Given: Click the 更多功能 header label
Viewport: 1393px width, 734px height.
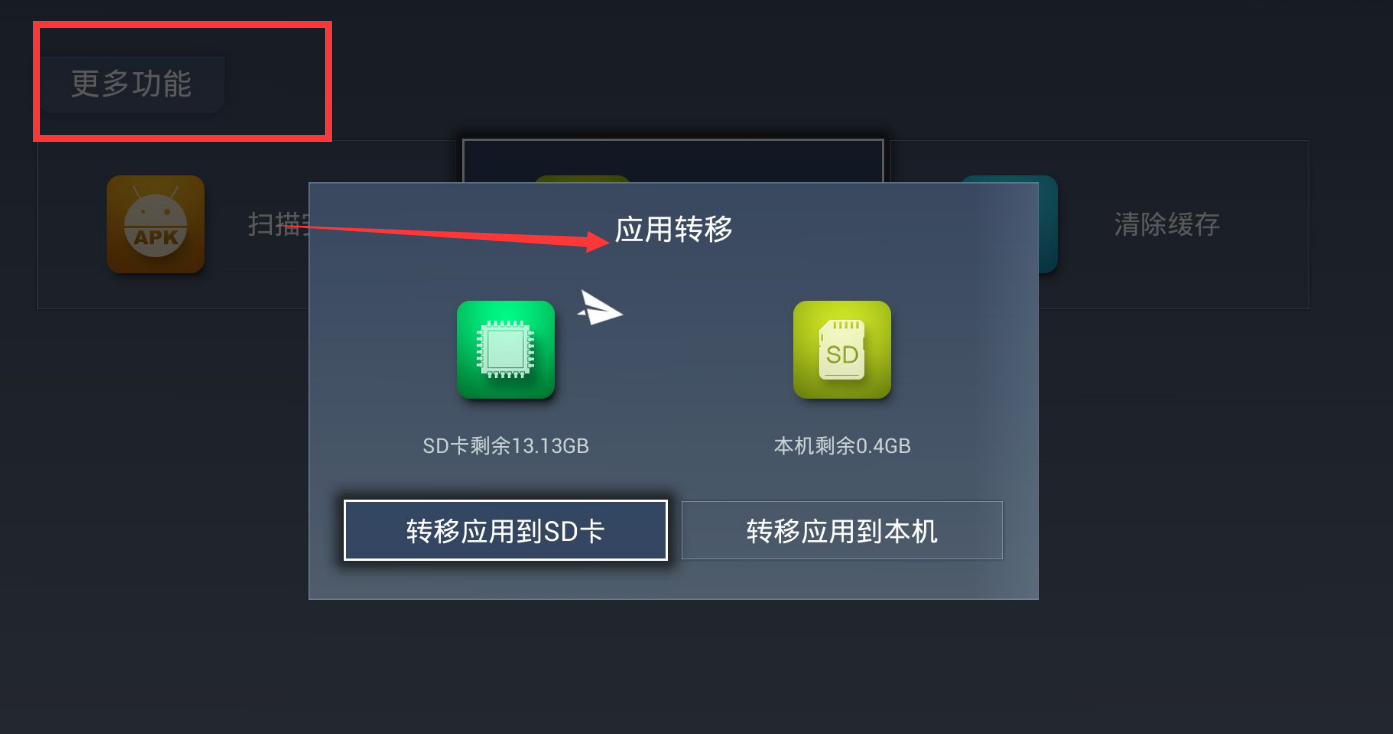Looking at the screenshot, I should point(131,84).
